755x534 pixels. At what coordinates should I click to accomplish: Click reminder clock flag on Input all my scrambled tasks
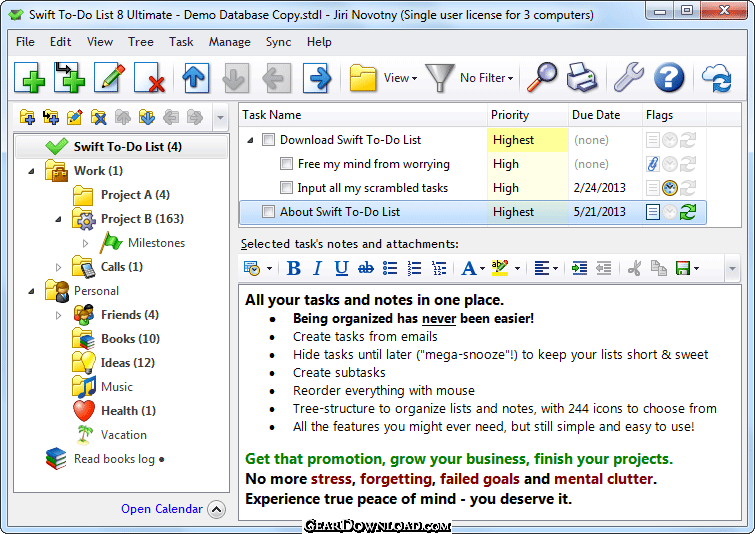[x=670, y=188]
